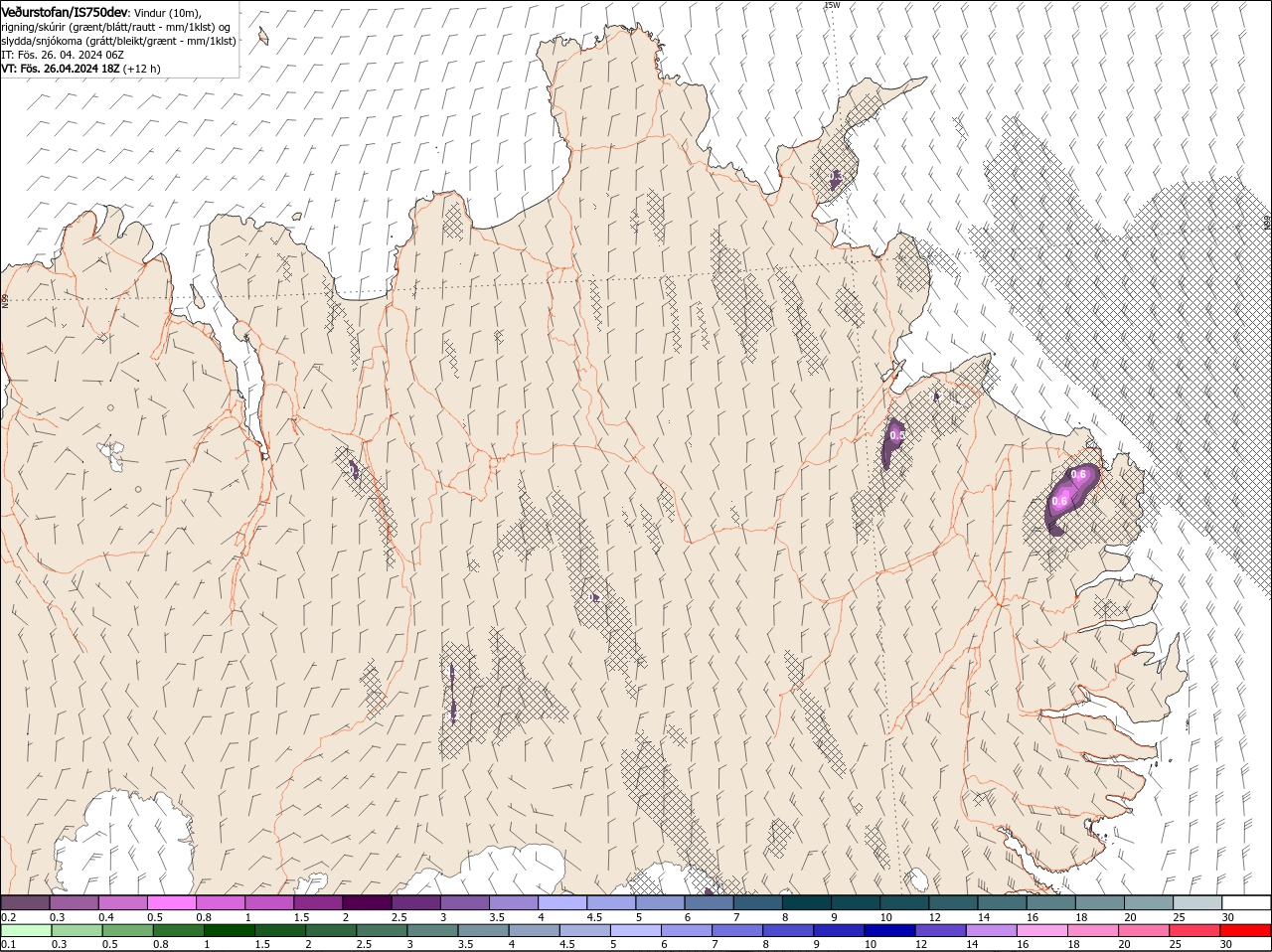Select the light lavender upper swatch between 4 and 4.5
Image resolution: width=1272 pixels, height=952 pixels.
pyautogui.click(x=562, y=902)
